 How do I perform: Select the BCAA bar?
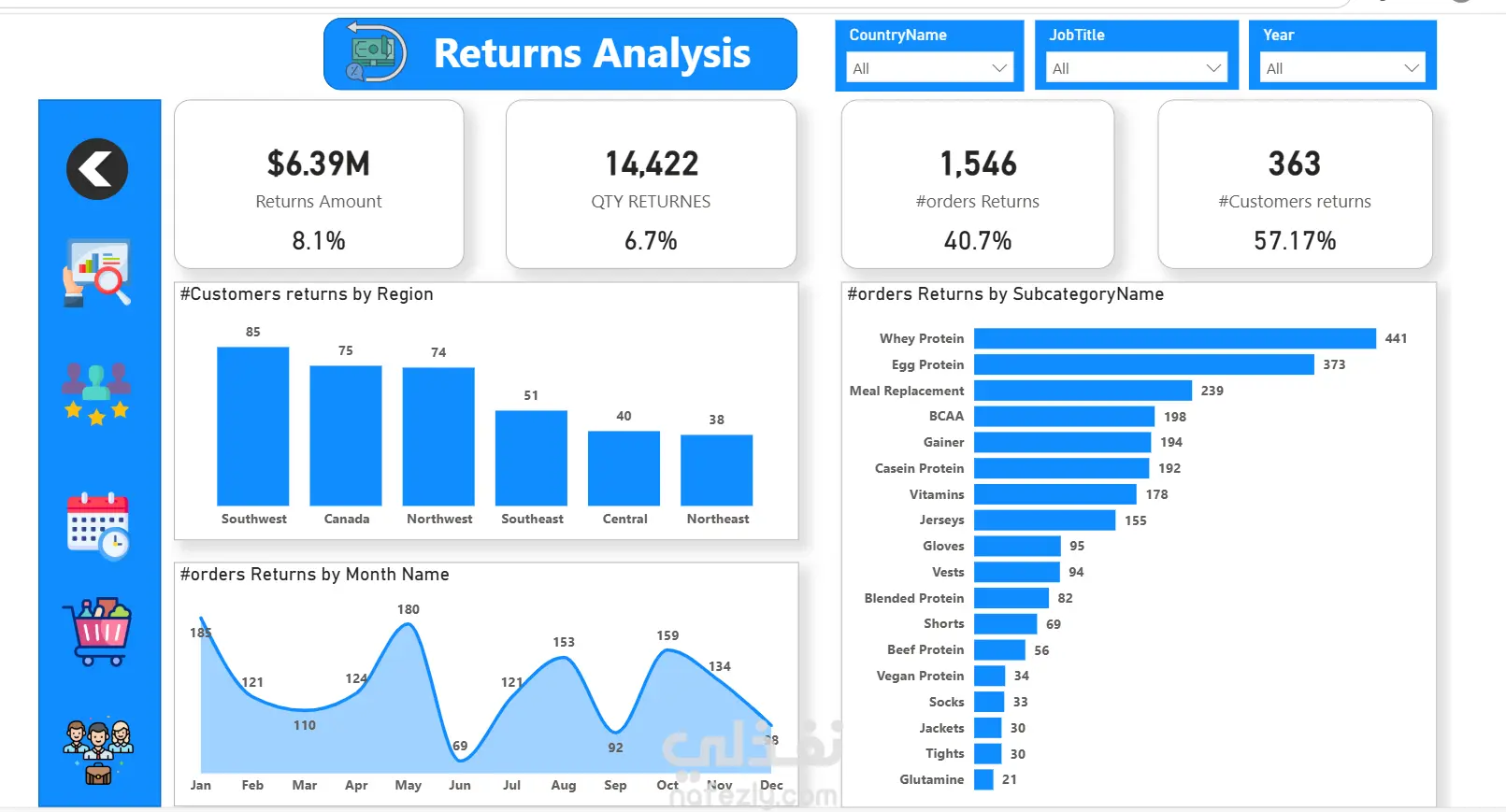tap(1064, 416)
